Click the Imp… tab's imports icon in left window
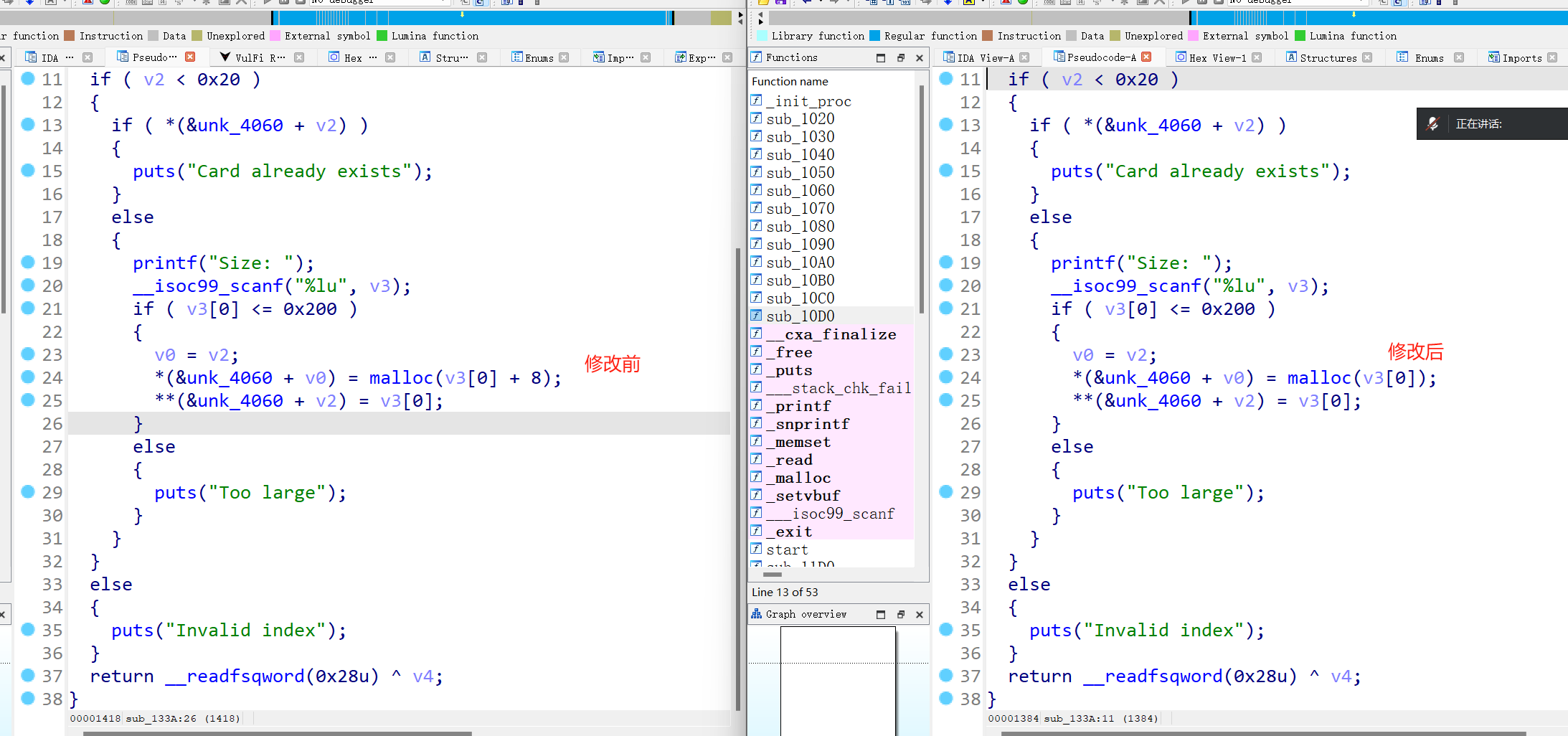Image resolution: width=1568 pixels, height=736 pixels. [598, 57]
